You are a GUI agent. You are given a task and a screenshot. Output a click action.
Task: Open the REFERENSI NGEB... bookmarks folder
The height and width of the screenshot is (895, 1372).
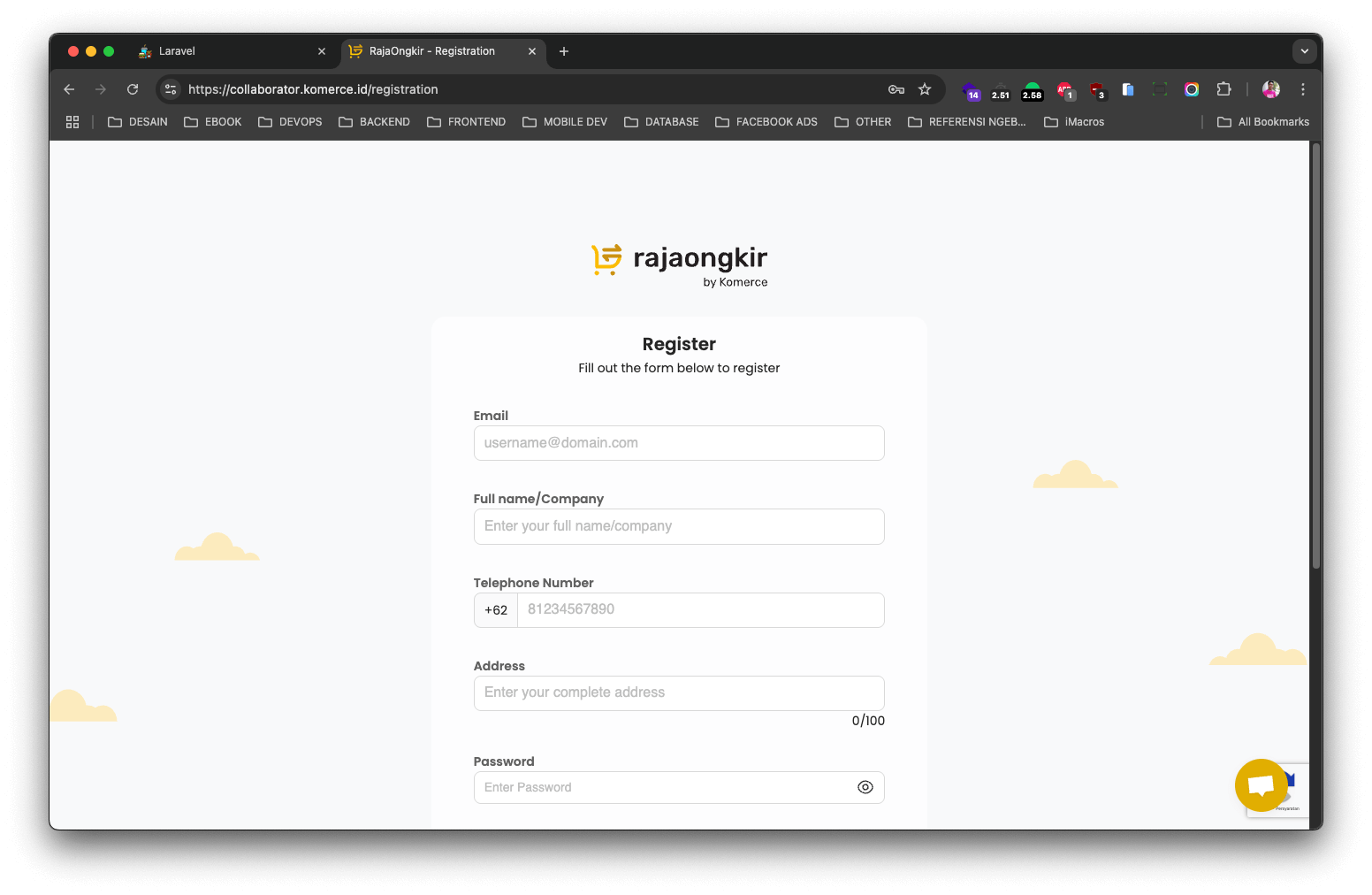[x=967, y=122]
